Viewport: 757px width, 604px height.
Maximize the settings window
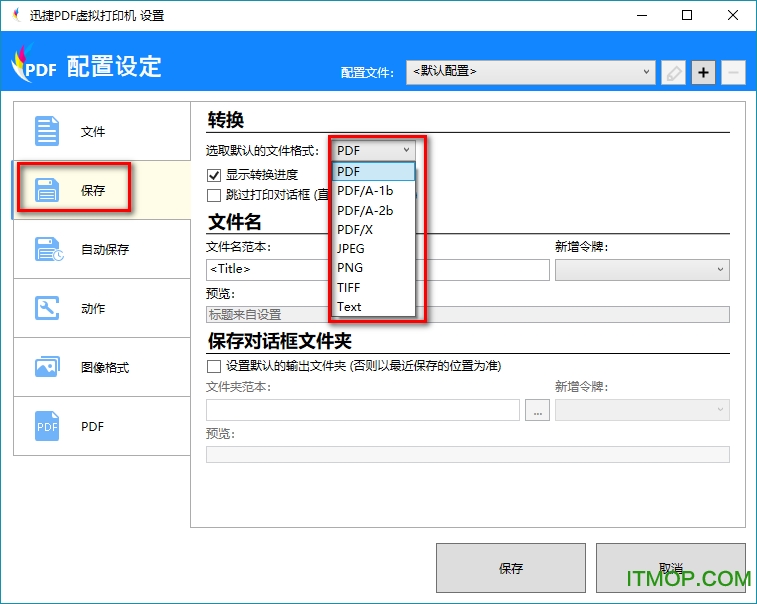pos(687,15)
